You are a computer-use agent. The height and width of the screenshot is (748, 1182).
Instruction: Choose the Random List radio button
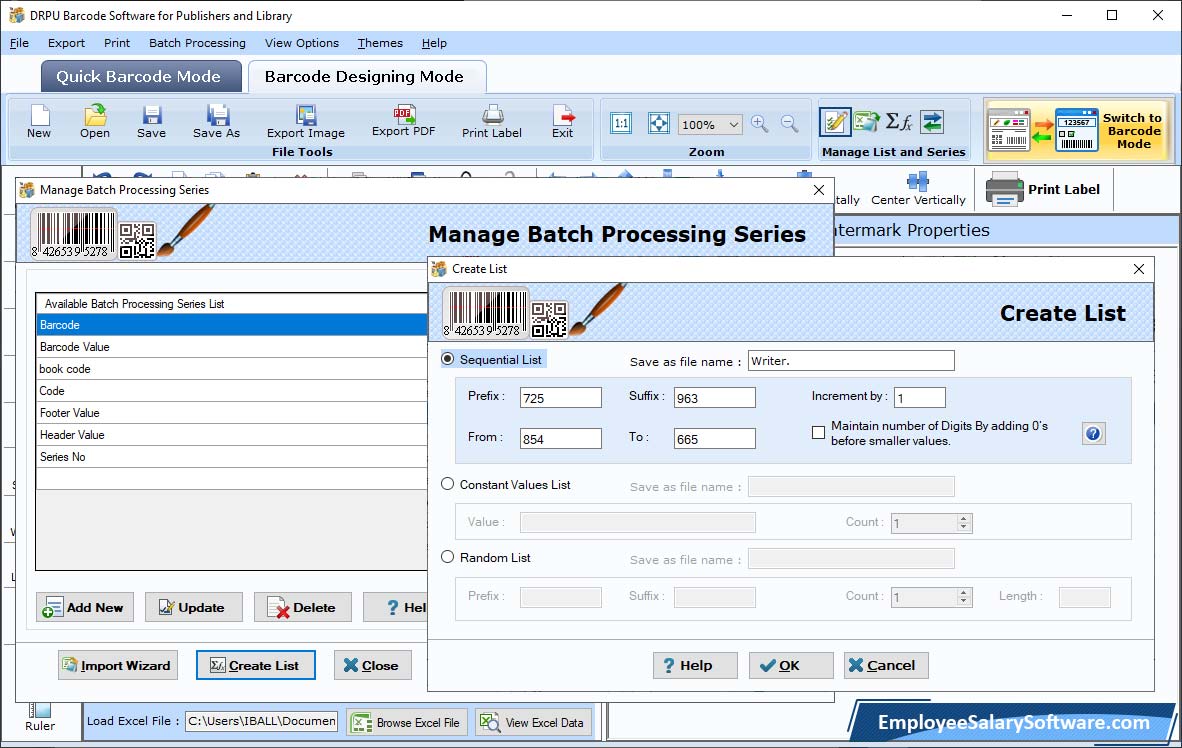click(447, 557)
